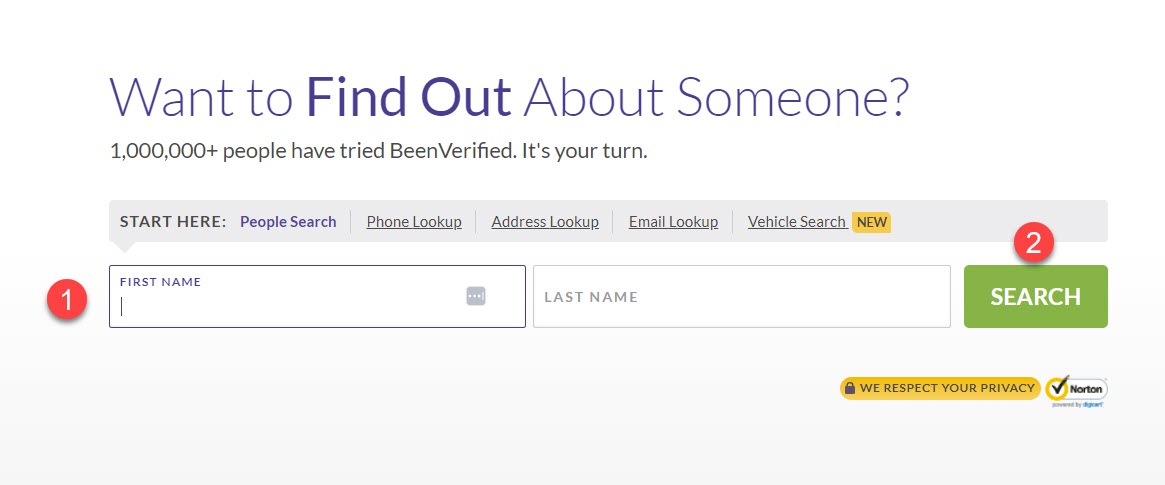Open the Address Lookup tab
This screenshot has height=485, width=1165.
[545, 221]
